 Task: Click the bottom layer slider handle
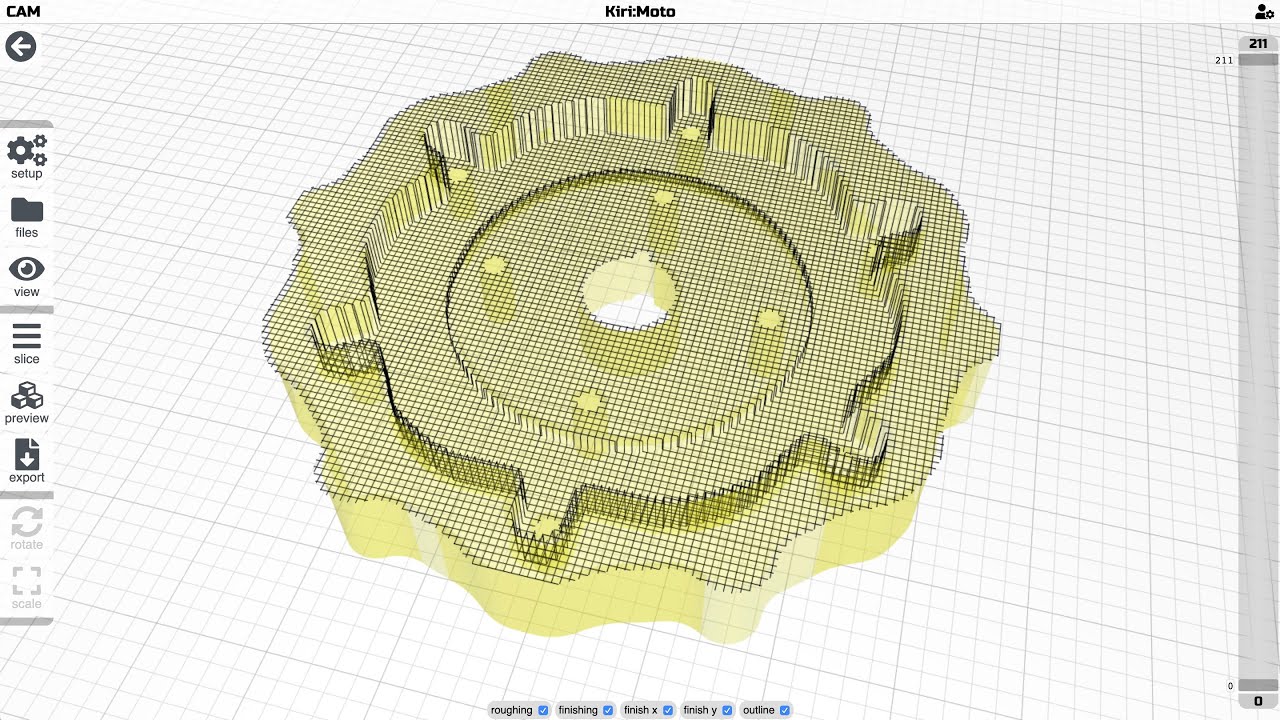tap(1258, 686)
